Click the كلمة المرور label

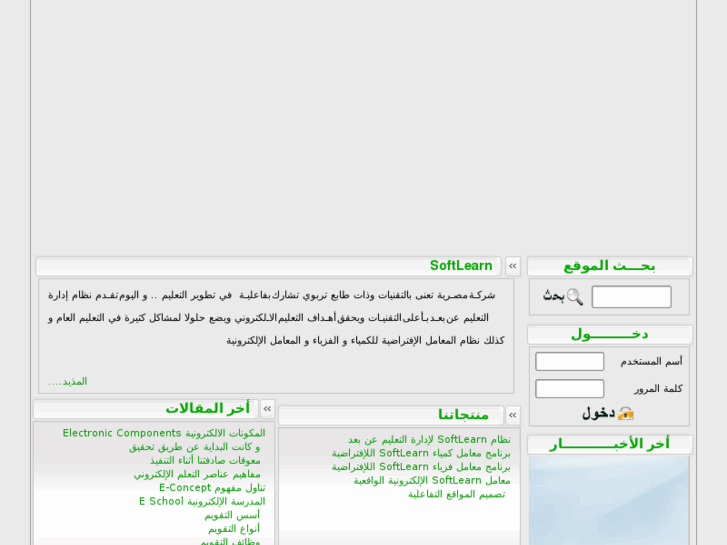click(x=658, y=389)
